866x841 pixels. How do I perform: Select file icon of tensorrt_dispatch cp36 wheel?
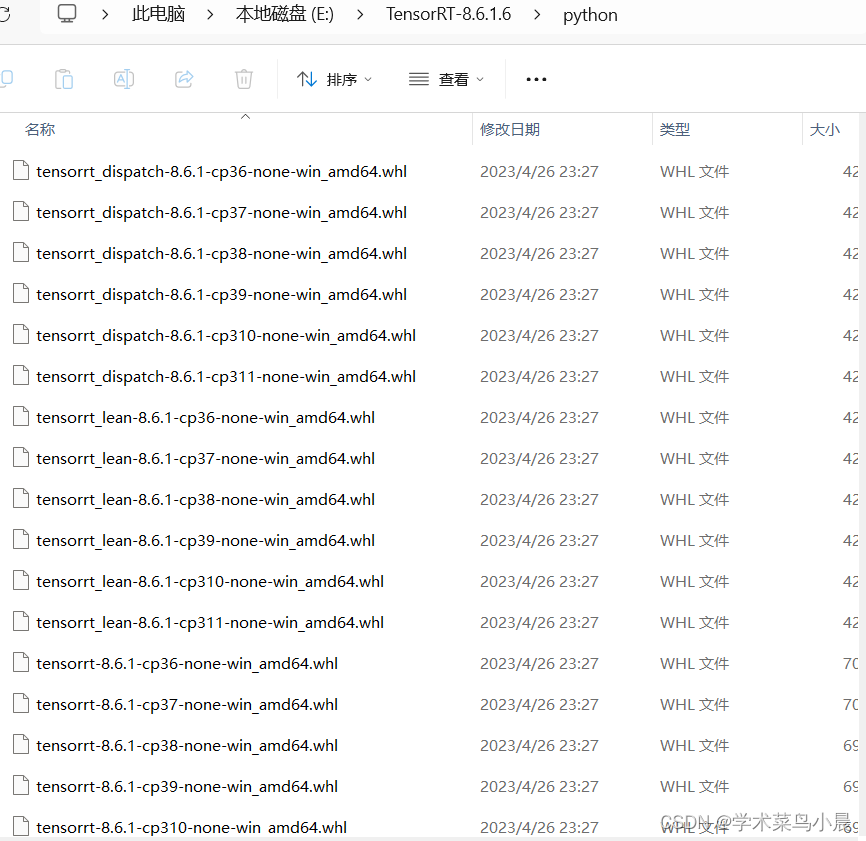click(x=21, y=171)
